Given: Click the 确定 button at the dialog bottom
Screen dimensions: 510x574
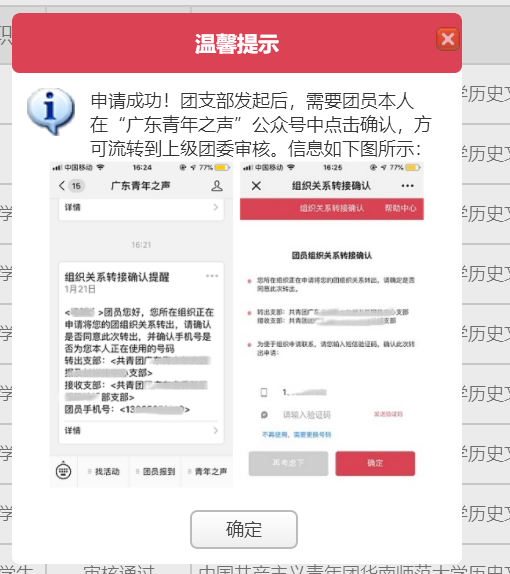Looking at the screenshot, I should 243,529.
